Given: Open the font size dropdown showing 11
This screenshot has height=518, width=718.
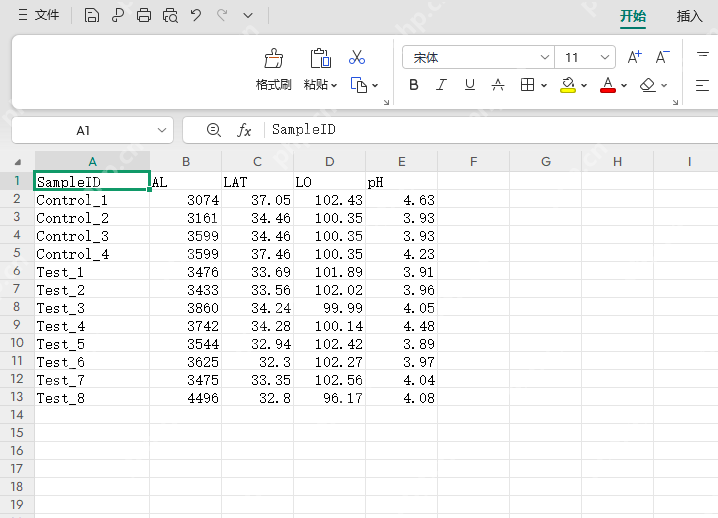Looking at the screenshot, I should click(605, 58).
